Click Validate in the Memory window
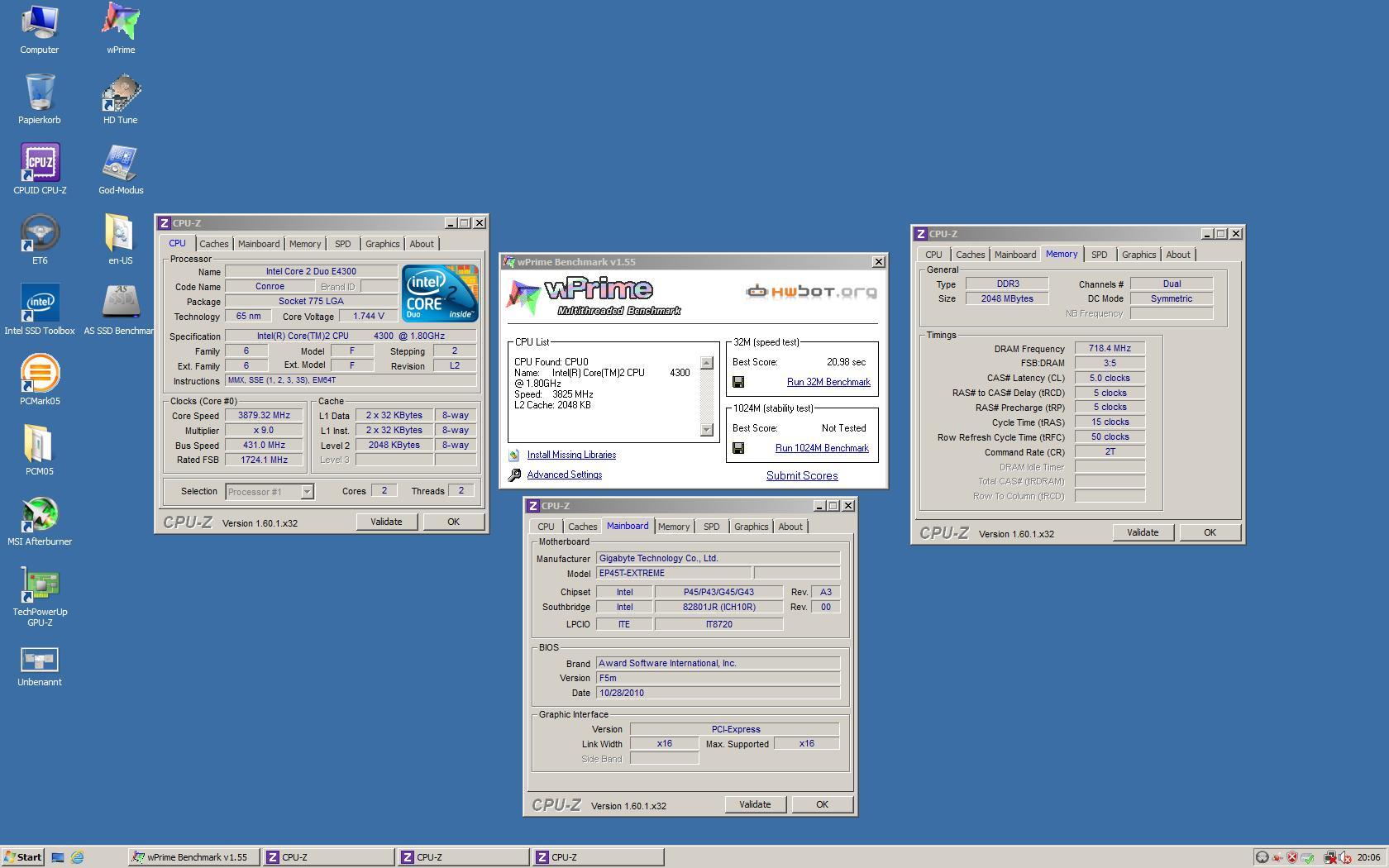1389x868 pixels. (x=1143, y=532)
